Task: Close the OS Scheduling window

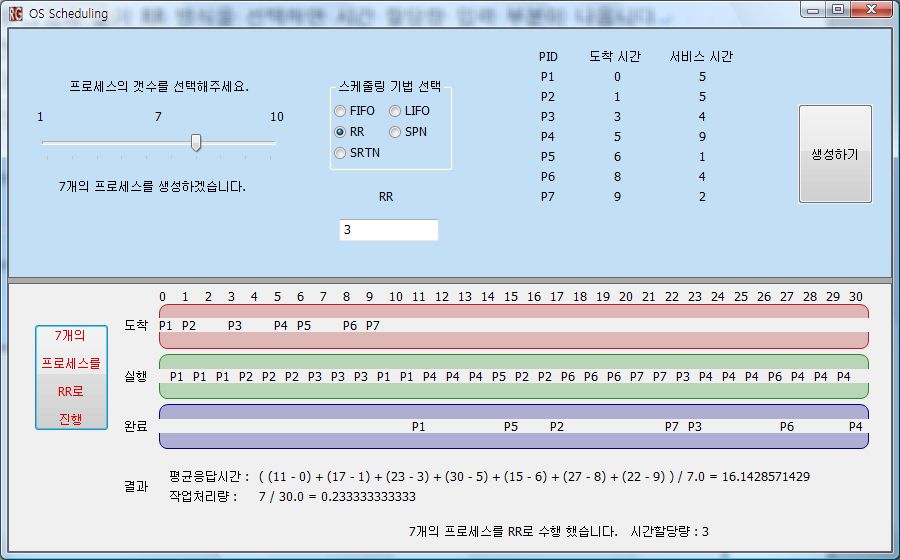Action: [871, 9]
